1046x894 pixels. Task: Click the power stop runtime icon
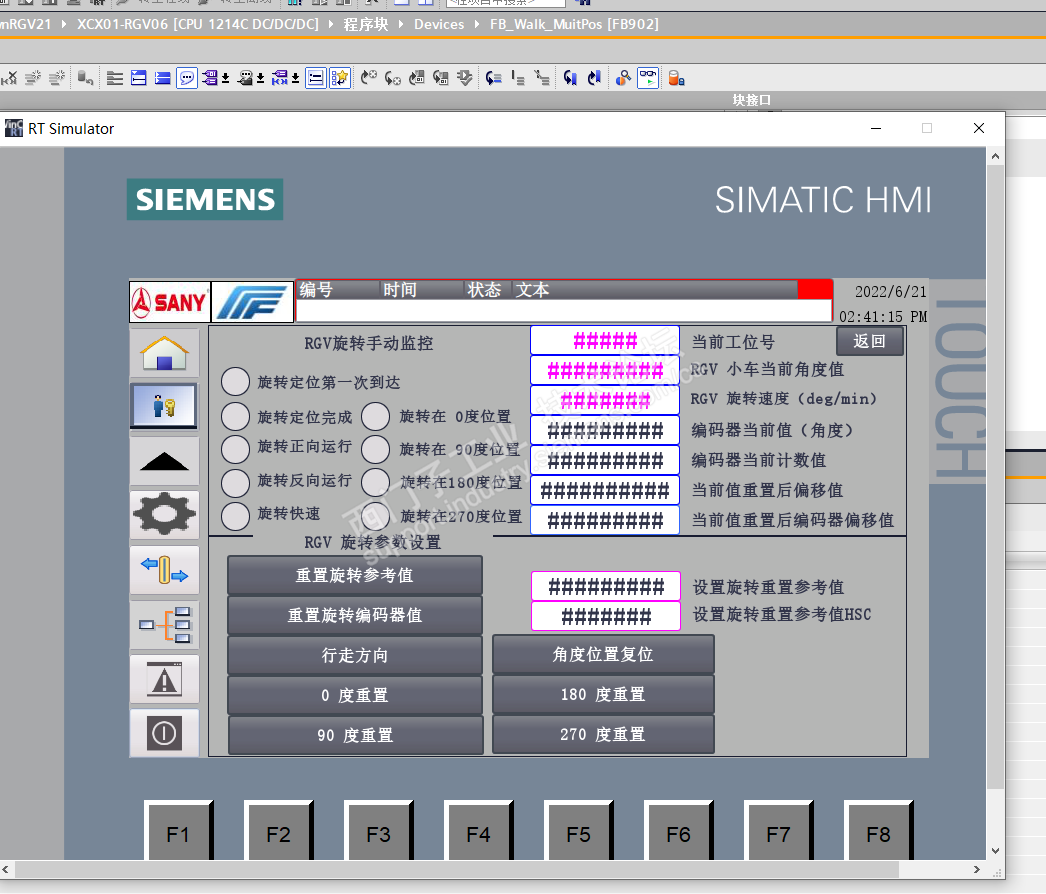pyautogui.click(x=165, y=733)
